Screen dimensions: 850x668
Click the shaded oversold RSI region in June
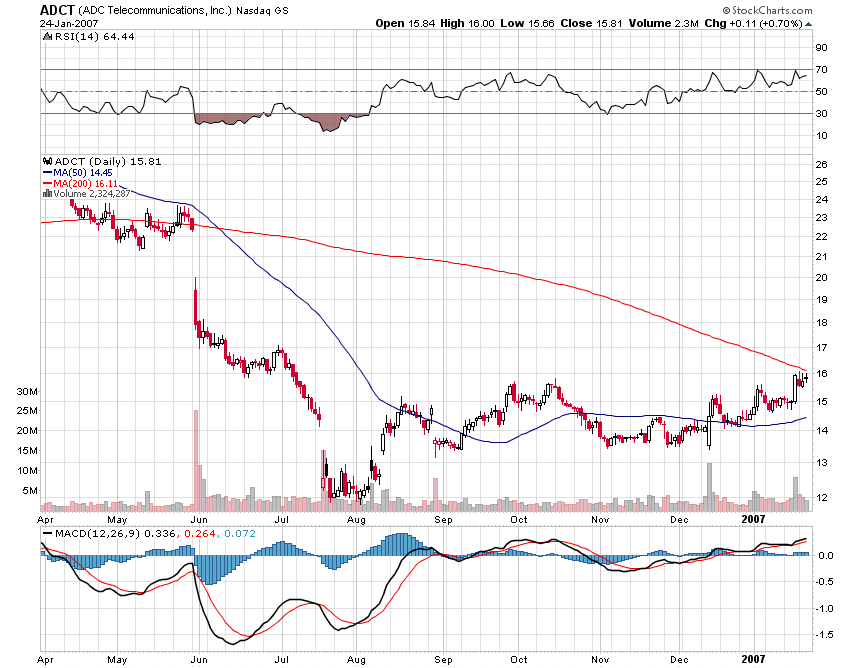(228, 119)
